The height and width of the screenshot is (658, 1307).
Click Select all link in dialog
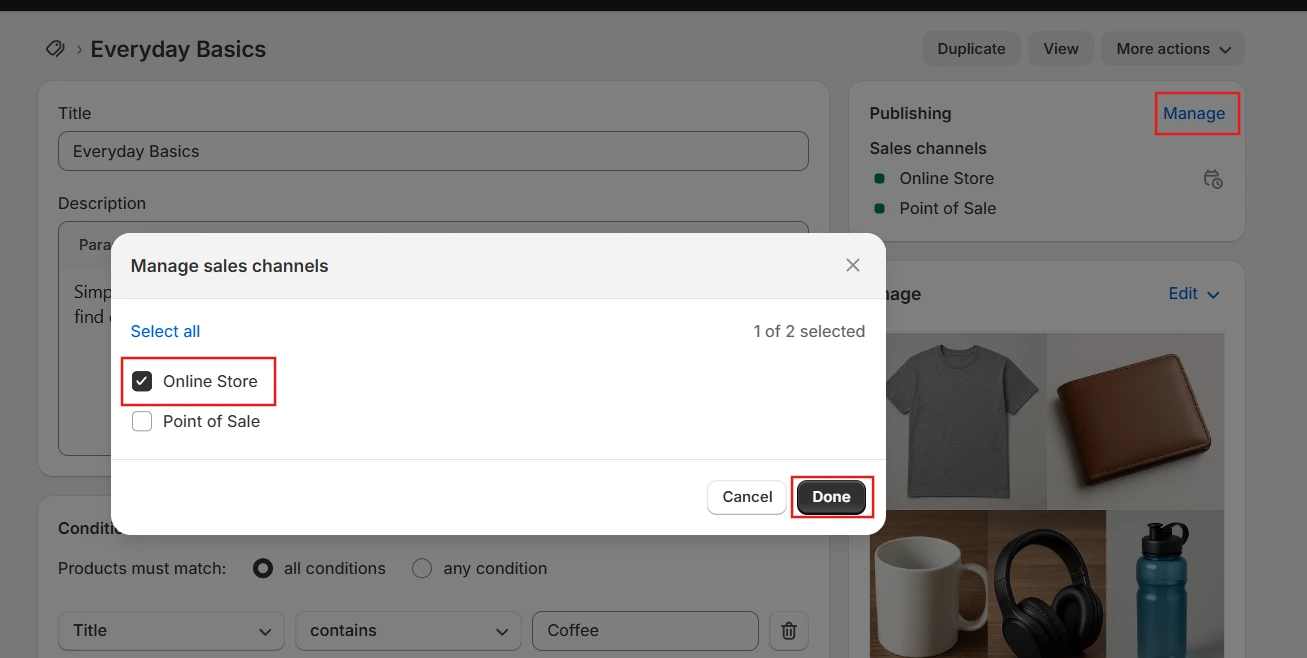[165, 331]
